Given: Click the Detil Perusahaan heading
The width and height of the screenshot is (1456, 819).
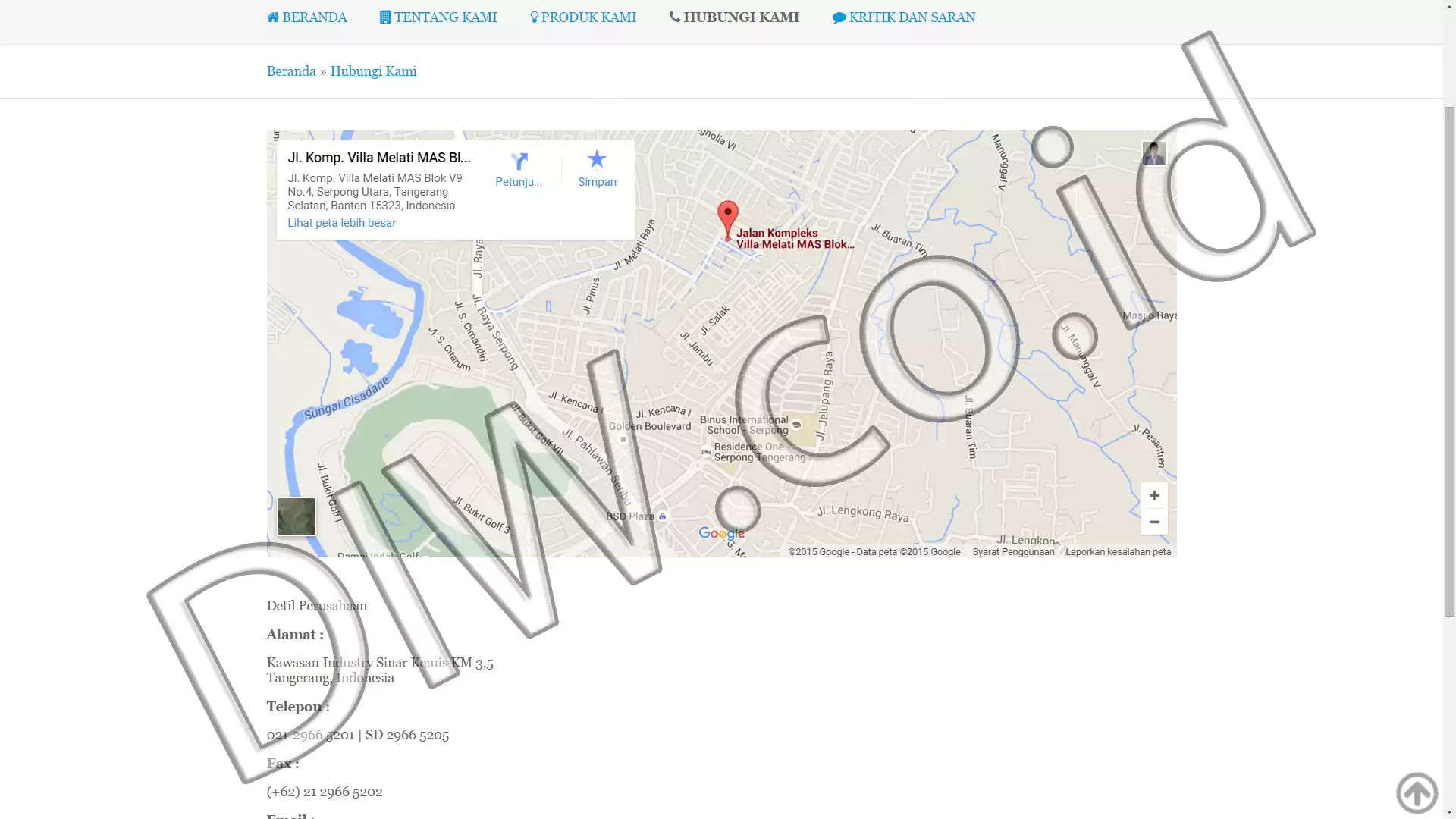Looking at the screenshot, I should click(x=317, y=606).
